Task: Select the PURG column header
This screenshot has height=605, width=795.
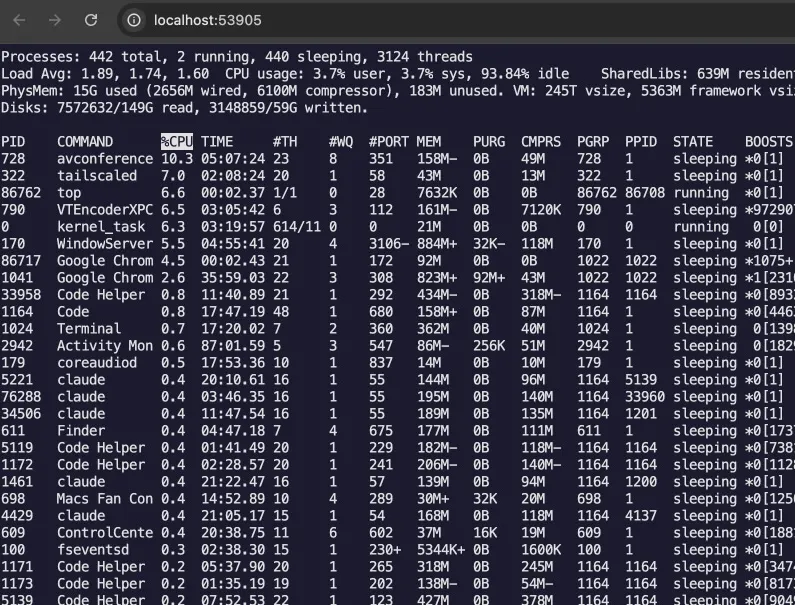Action: click(x=489, y=141)
